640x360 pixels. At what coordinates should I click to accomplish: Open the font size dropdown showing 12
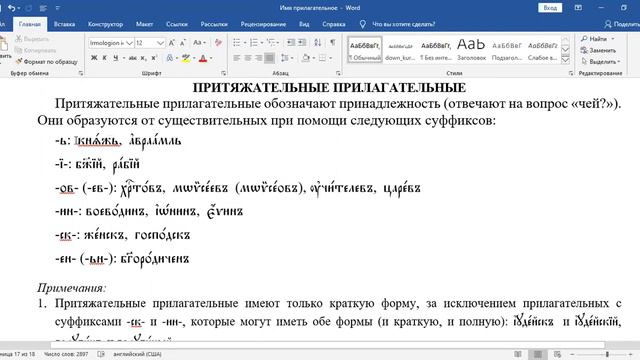click(x=160, y=43)
